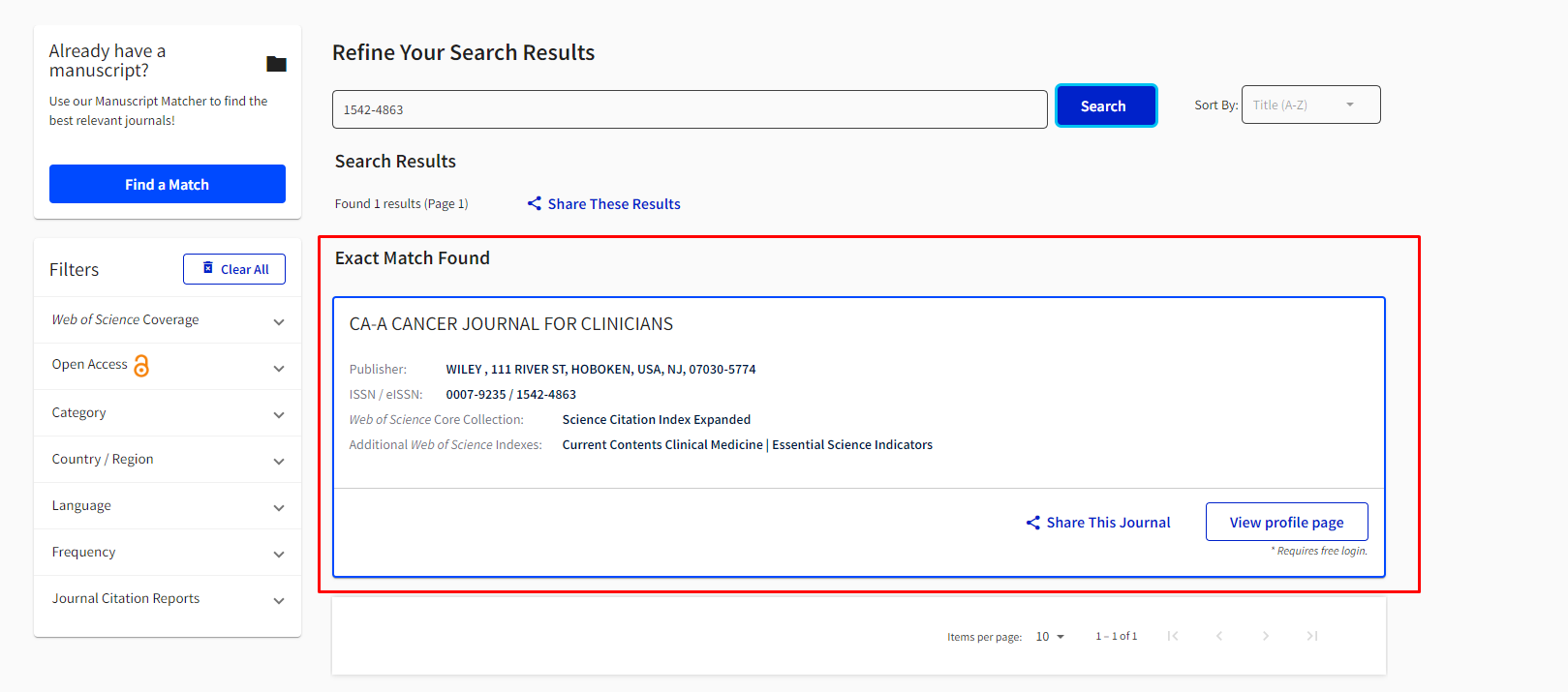Go to previous page arrow
The image size is (1568, 692).
(1219, 636)
